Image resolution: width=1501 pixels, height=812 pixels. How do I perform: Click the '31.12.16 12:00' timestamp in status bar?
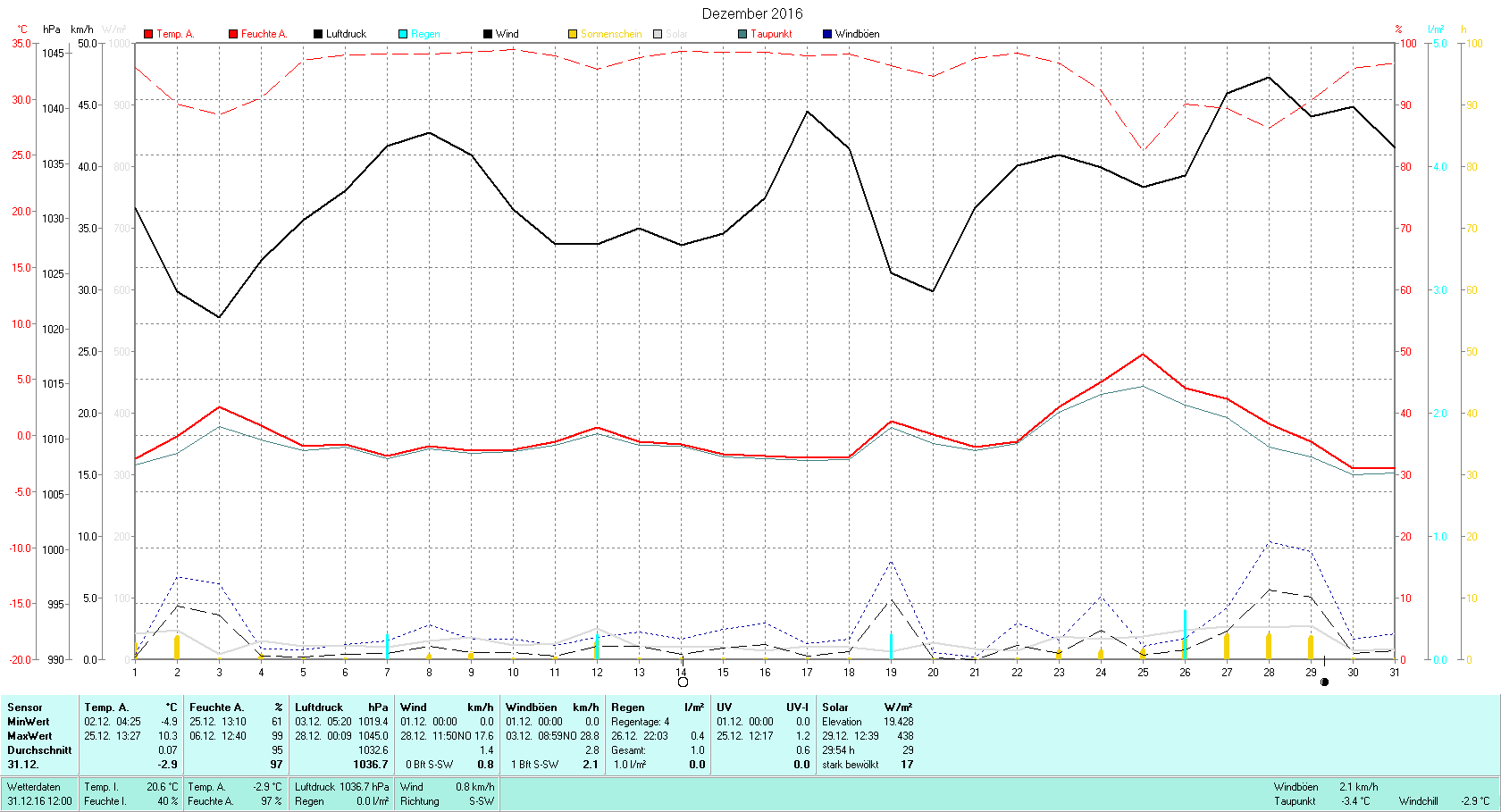[40, 801]
